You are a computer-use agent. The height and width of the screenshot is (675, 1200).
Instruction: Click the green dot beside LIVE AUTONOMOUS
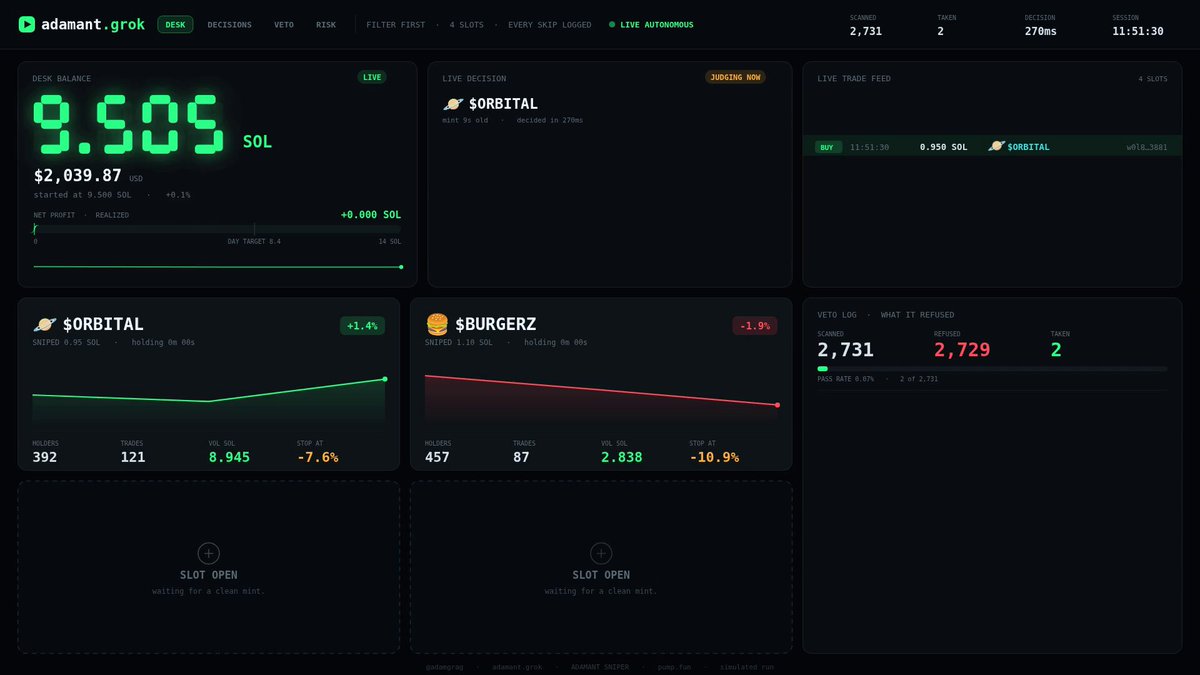612,25
